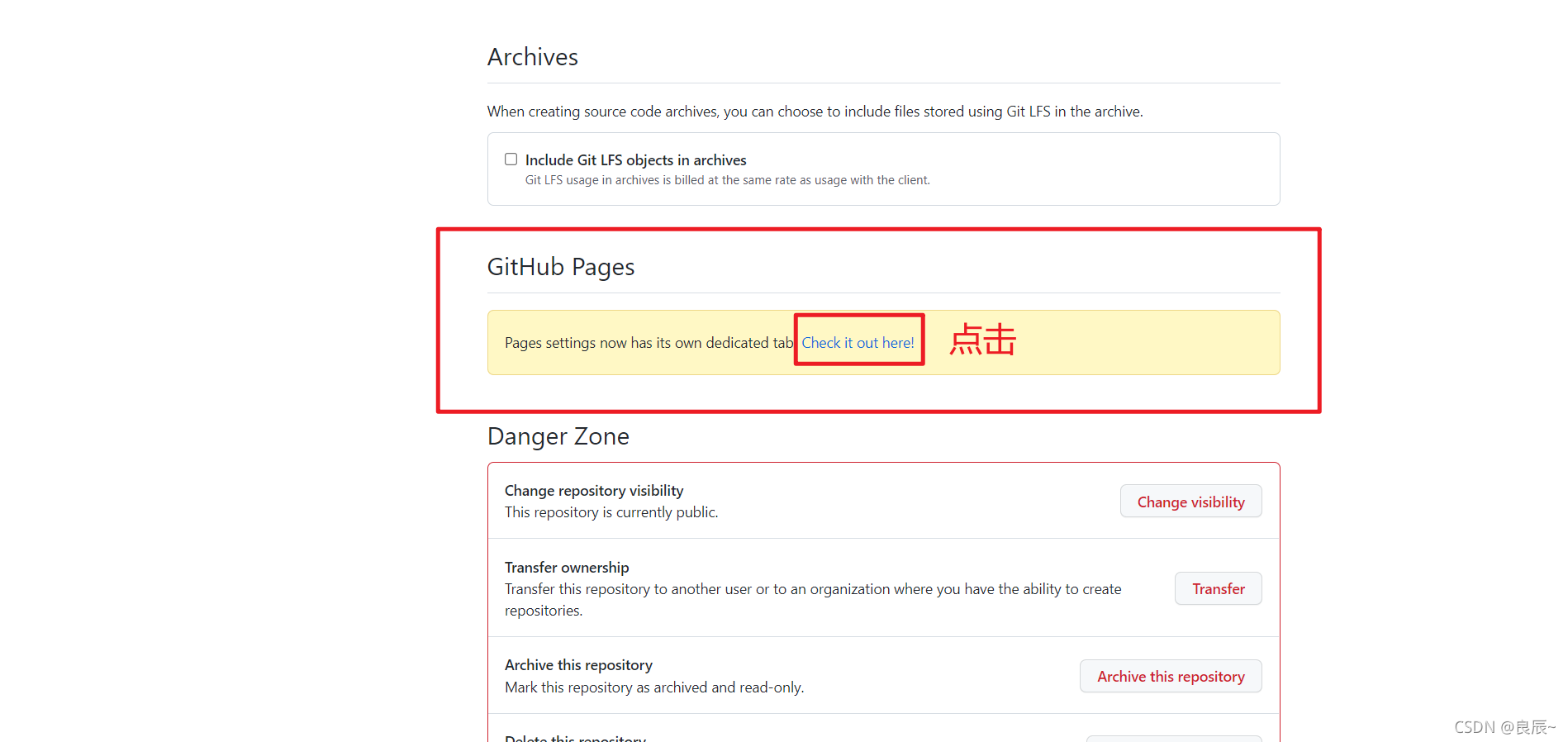Click the transfer ownership description paragraph
This screenshot has width=1568, height=742.
tap(813, 600)
